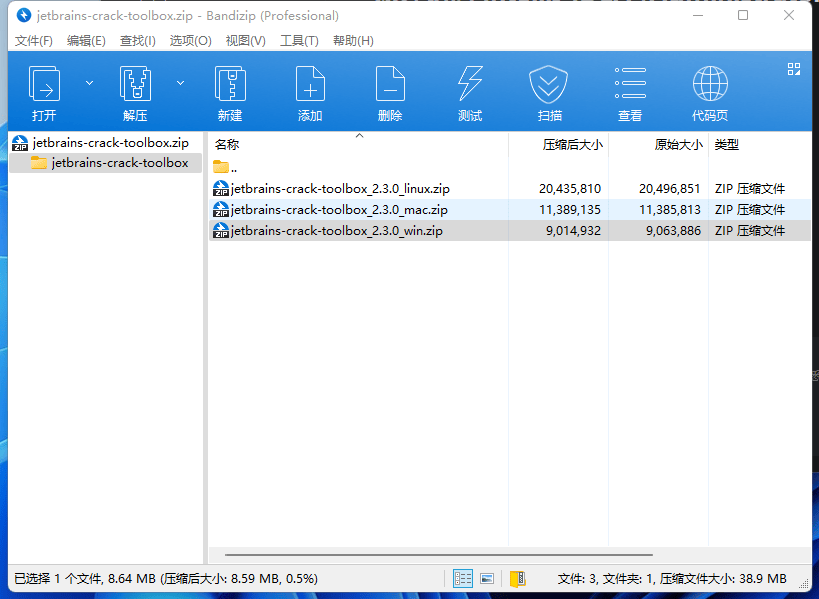
Task: Click ZIP icon of the win.zip row
Action: (221, 230)
